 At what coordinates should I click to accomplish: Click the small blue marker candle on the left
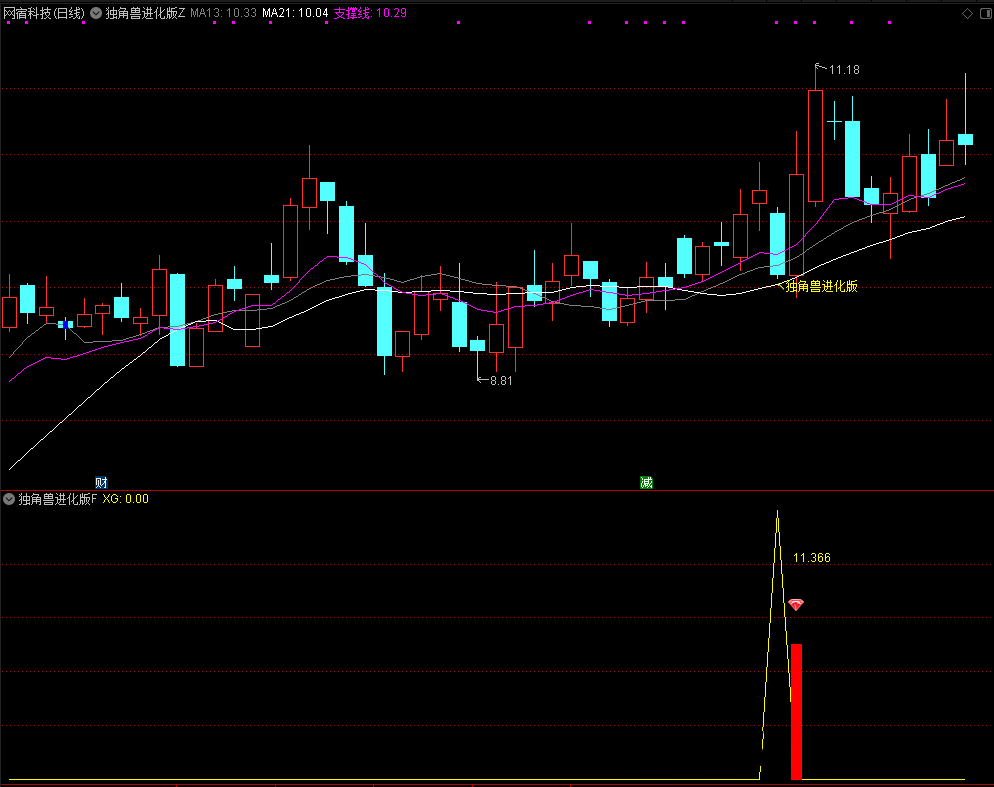[66, 324]
